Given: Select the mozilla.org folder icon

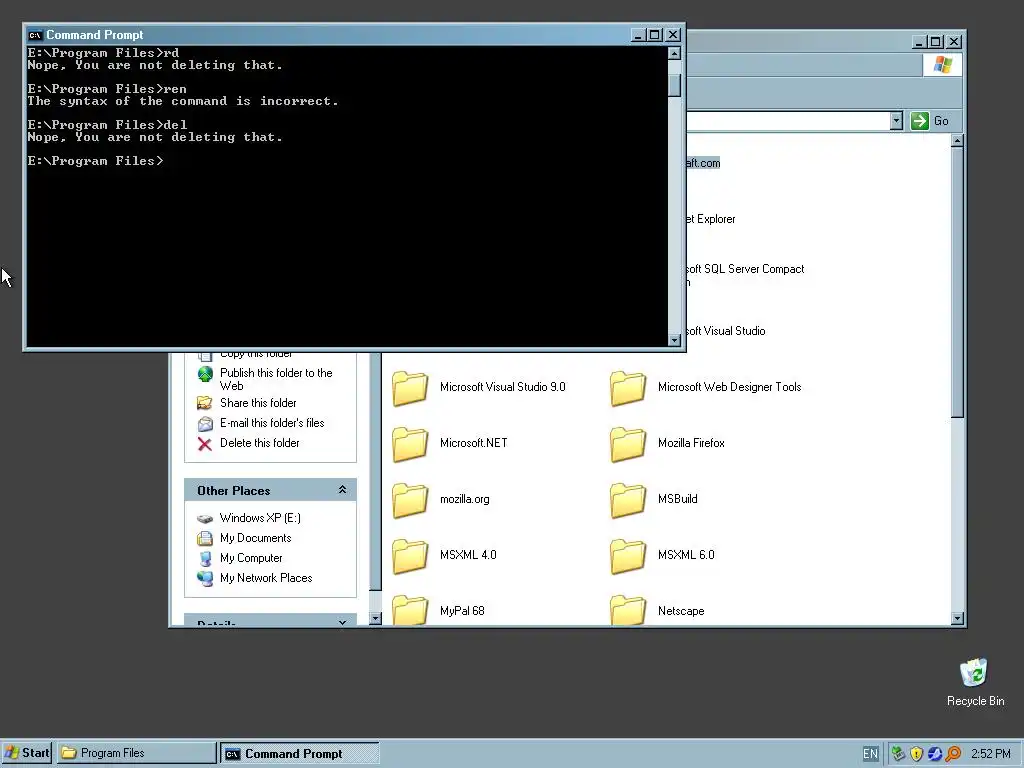Looking at the screenshot, I should coord(410,500).
